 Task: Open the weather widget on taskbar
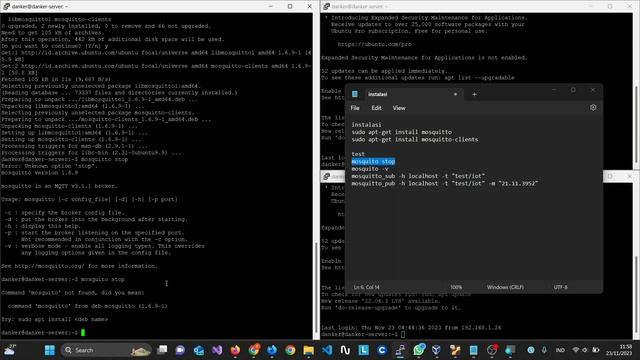tap(10, 350)
